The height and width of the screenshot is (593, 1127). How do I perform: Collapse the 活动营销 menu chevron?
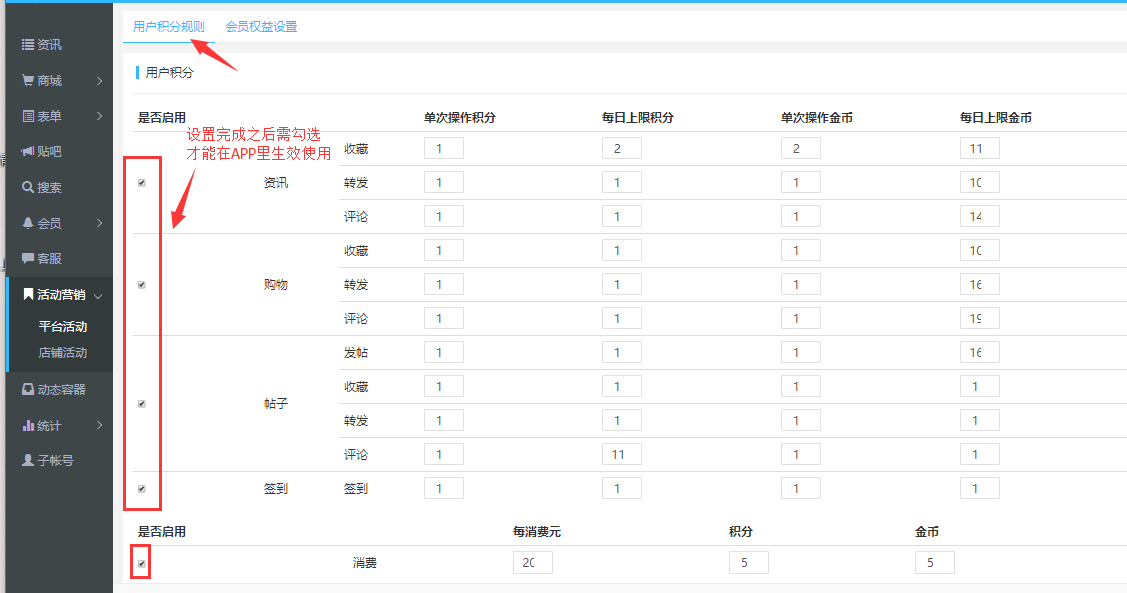98,295
